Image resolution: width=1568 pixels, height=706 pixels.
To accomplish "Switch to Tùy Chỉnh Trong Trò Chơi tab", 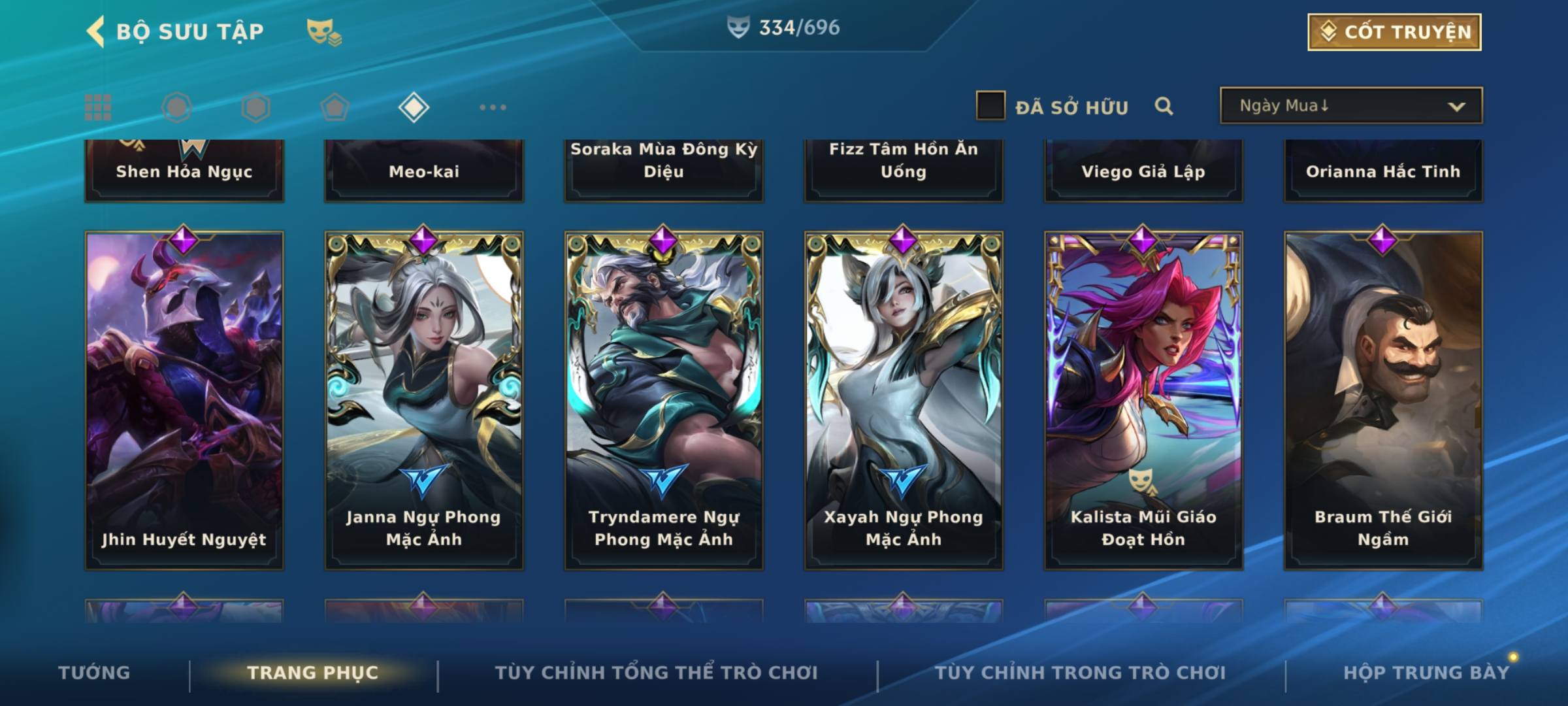I will click(x=1080, y=672).
